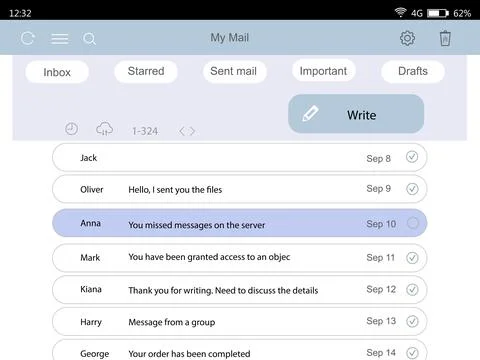Click the My Mail title

230,38
